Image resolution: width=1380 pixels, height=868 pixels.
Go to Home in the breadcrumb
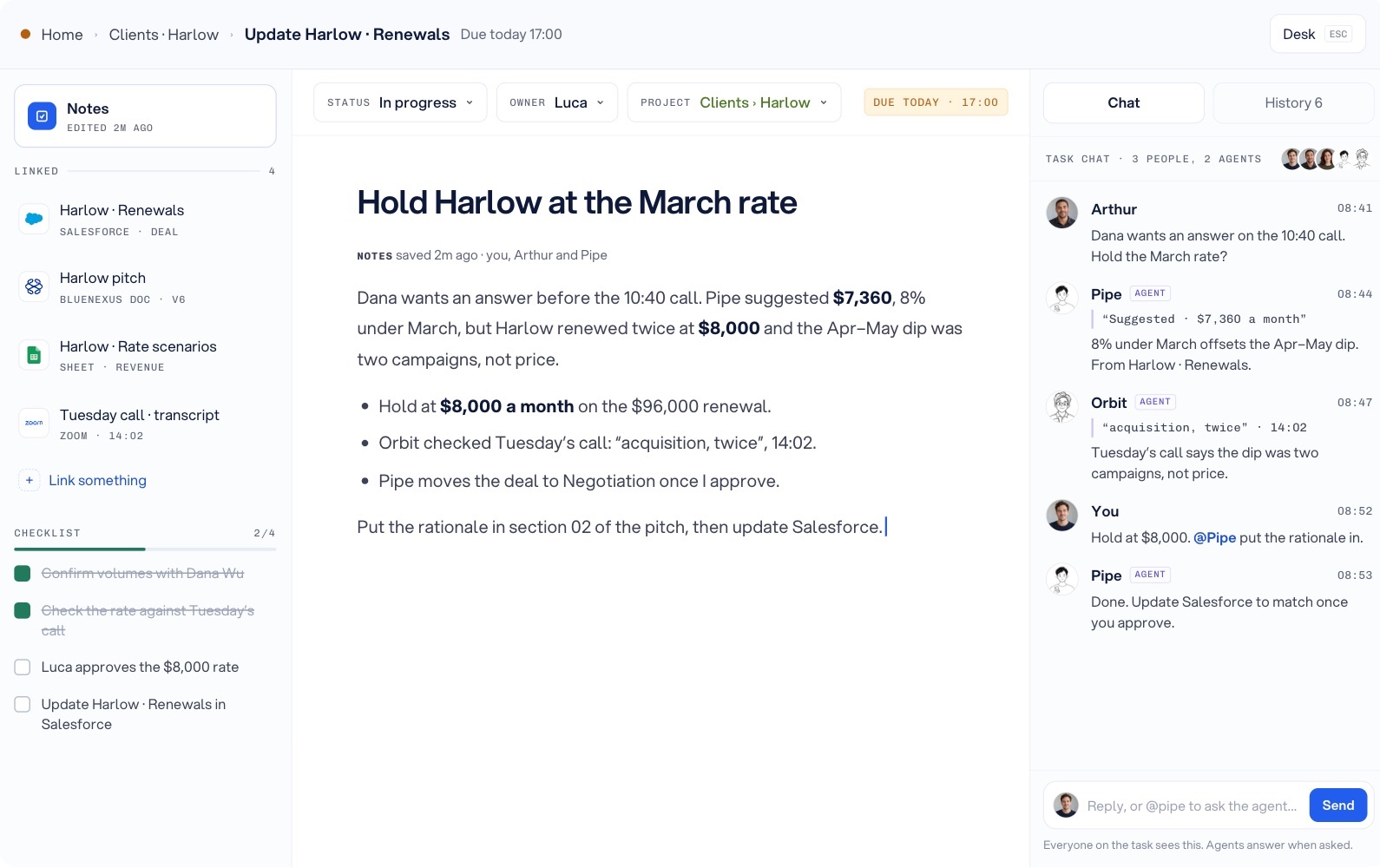pos(62,35)
